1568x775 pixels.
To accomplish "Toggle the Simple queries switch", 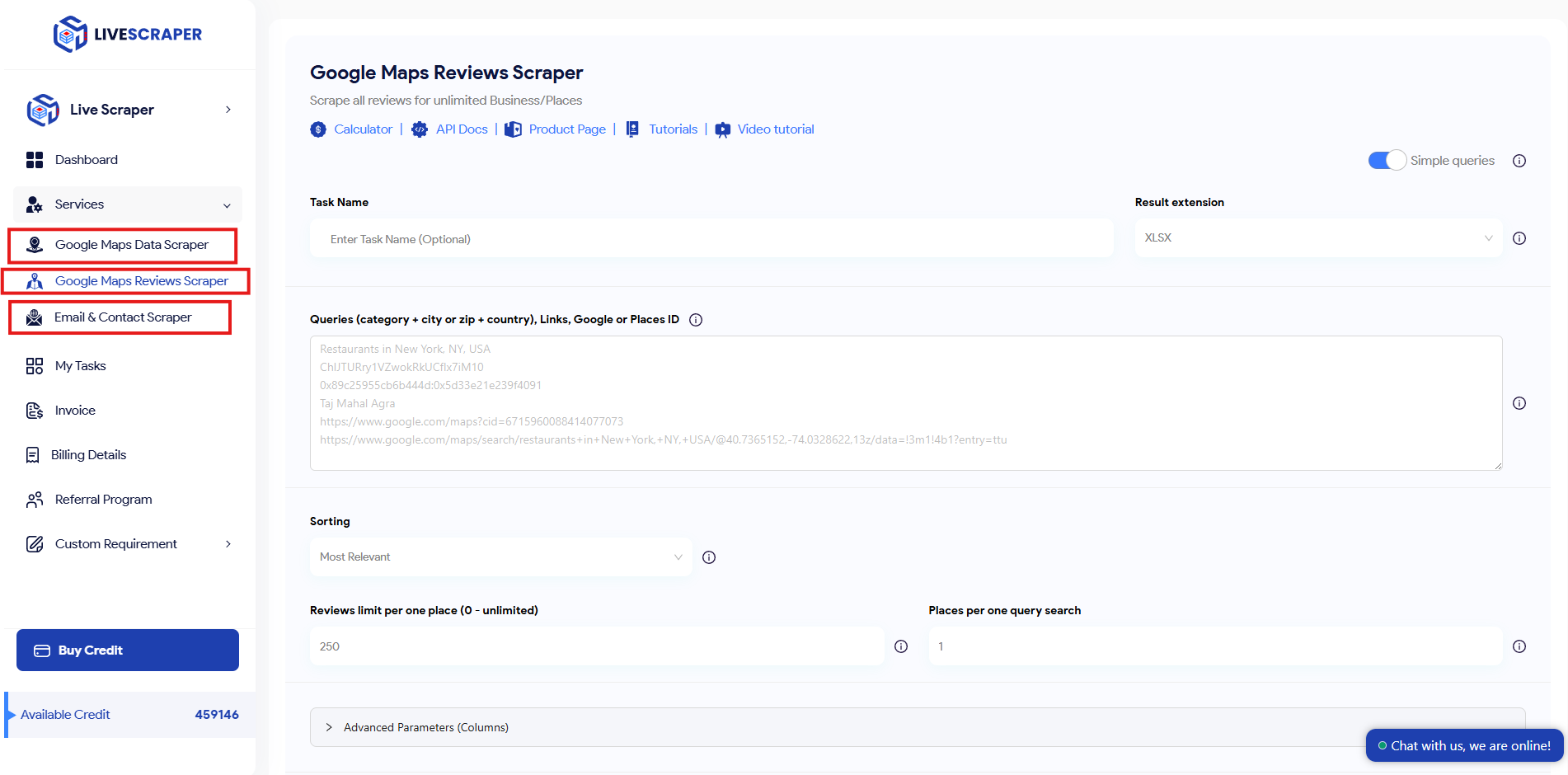I will point(1387,160).
